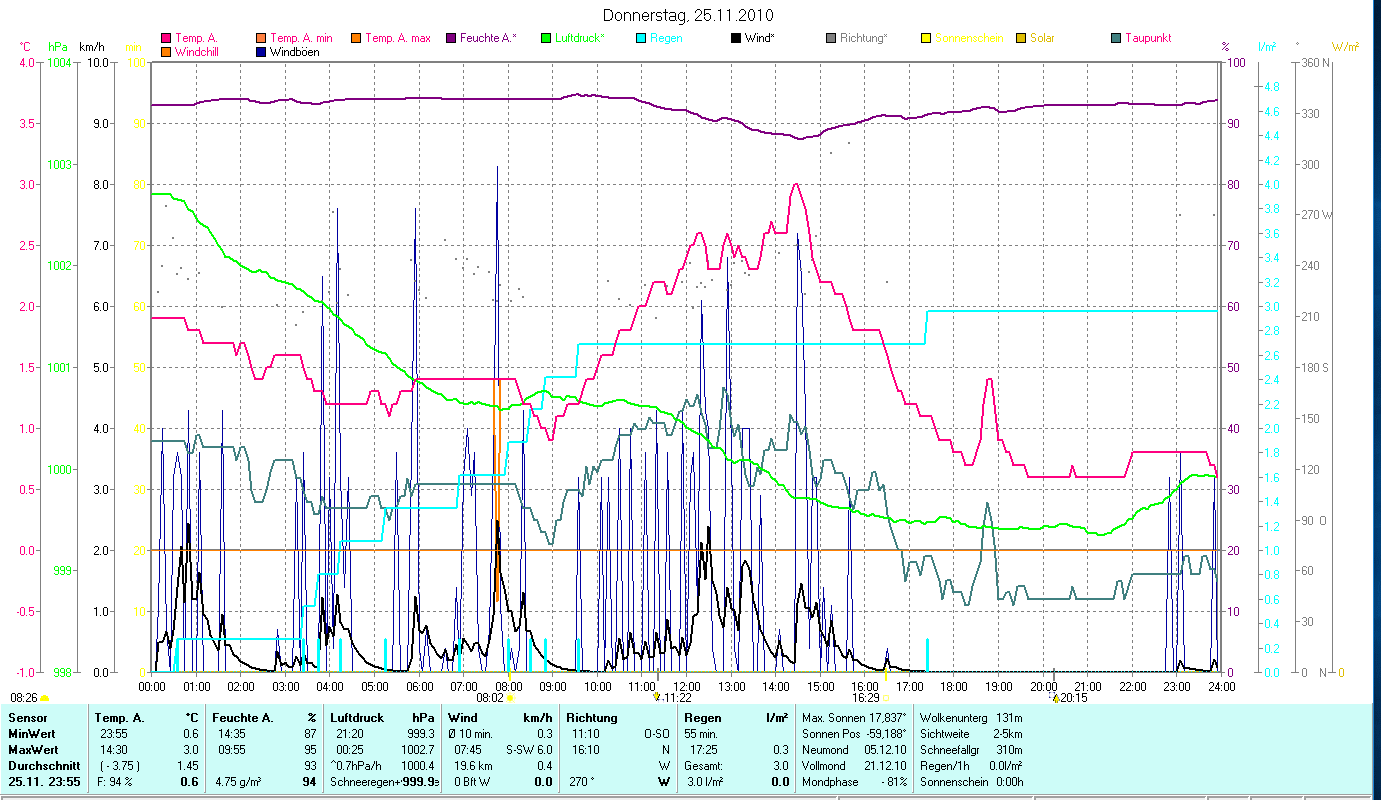Screen dimensions: 1381x800
Task: Click the sunrise sun icon beside 08:26
Action: (44, 698)
